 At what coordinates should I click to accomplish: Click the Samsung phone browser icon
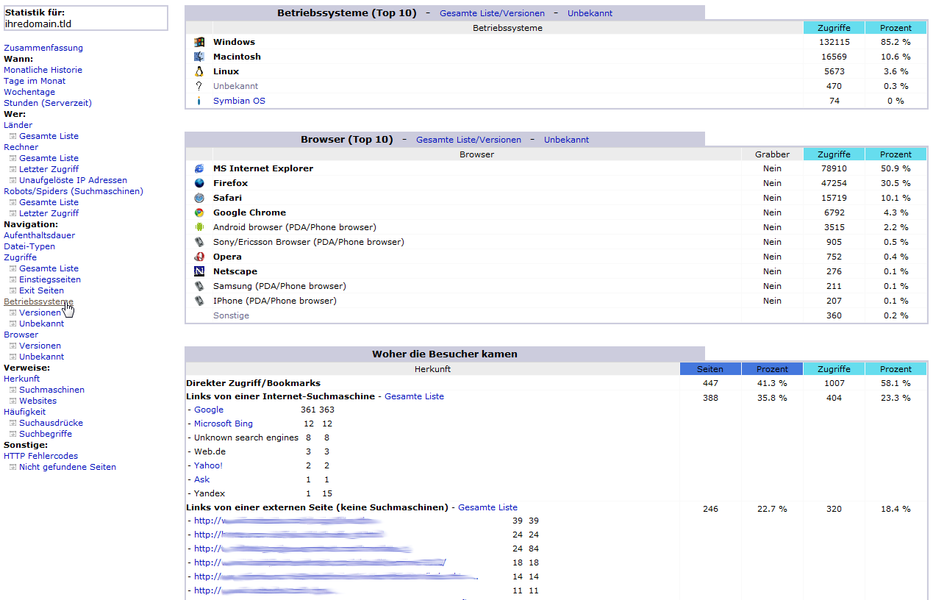point(199,286)
